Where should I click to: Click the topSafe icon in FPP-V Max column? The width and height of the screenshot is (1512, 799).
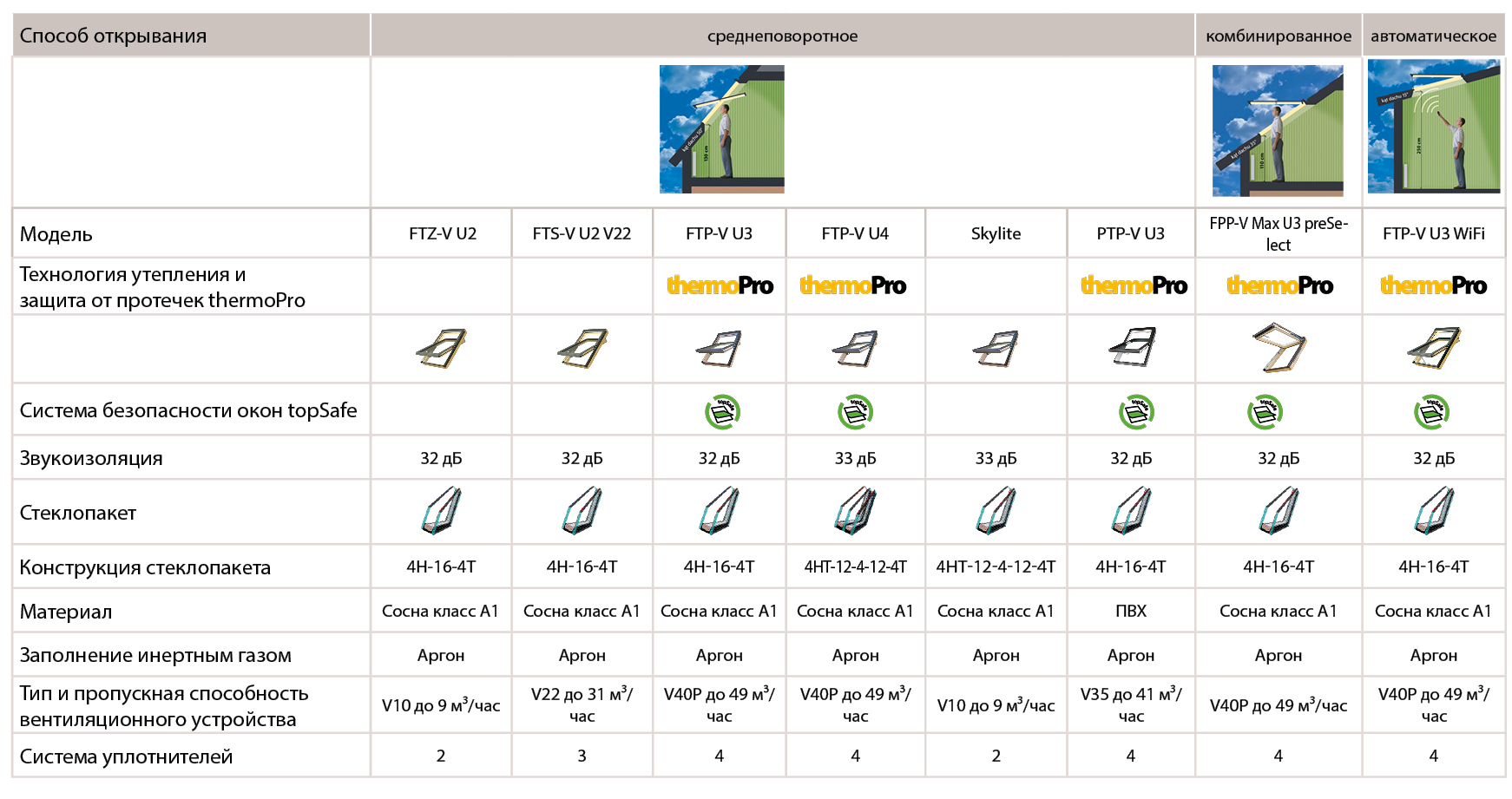[x=1265, y=411]
